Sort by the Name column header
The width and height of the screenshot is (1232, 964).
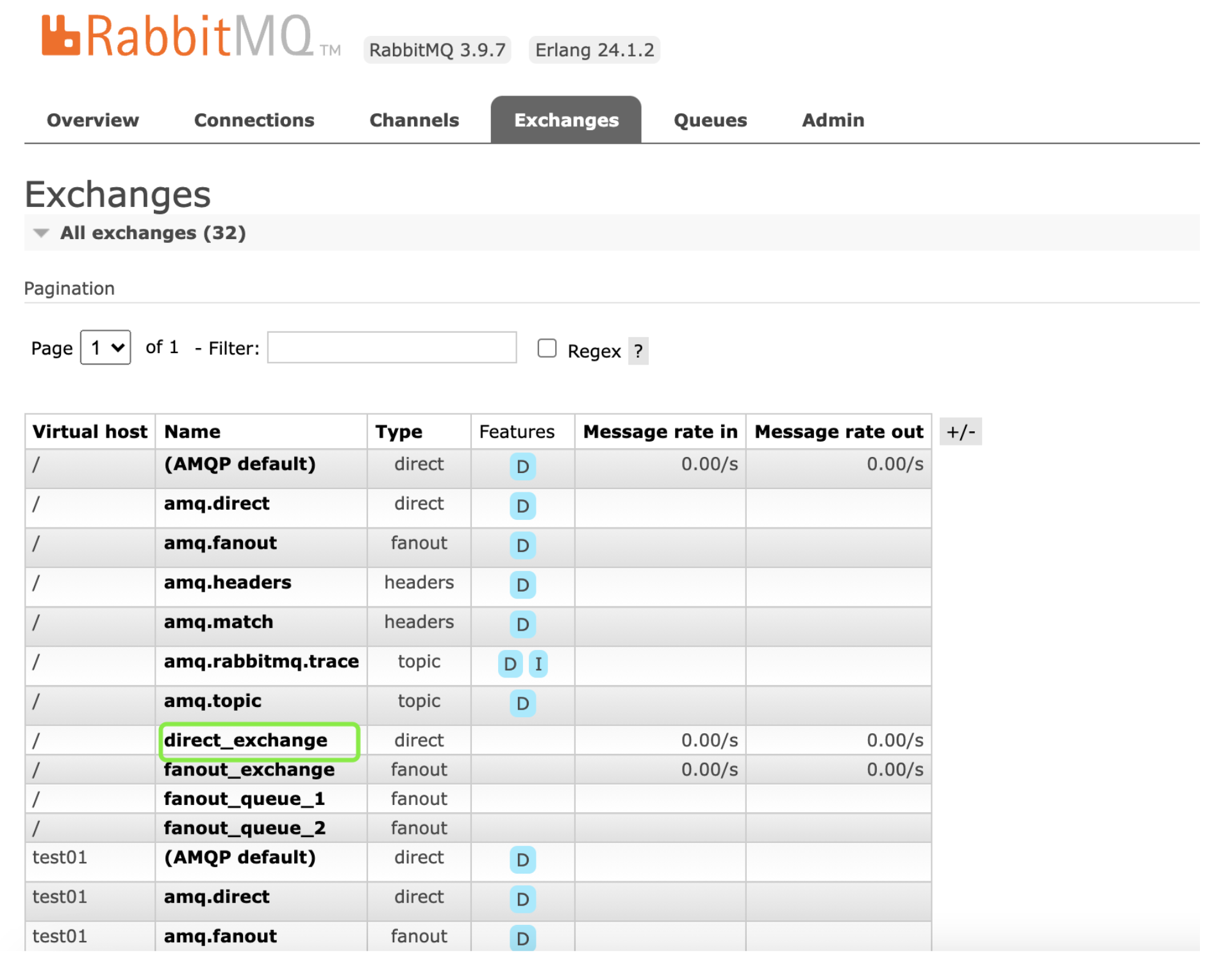point(192,432)
